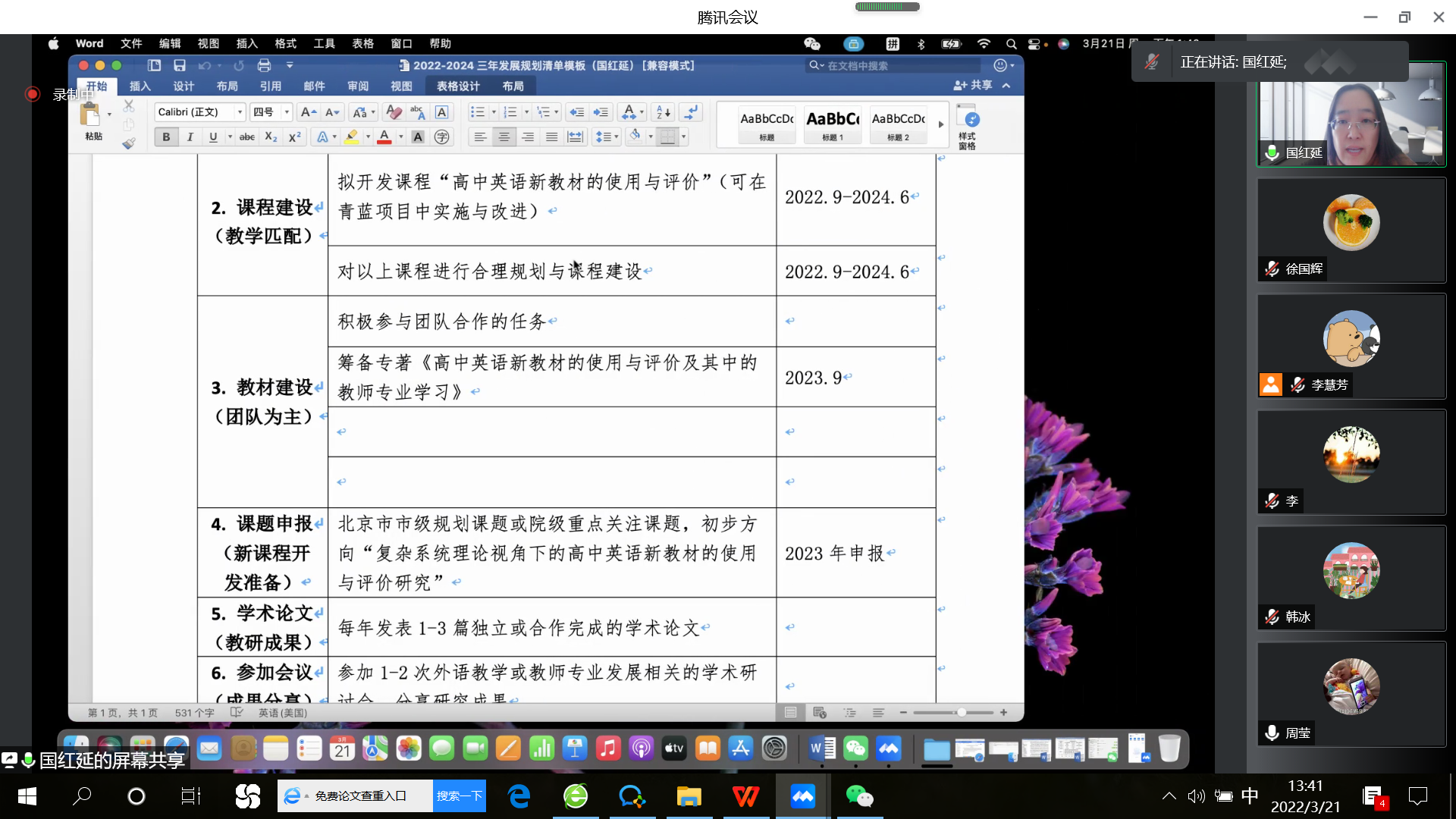
Task: Click the increase indent icon
Action: [x=601, y=112]
